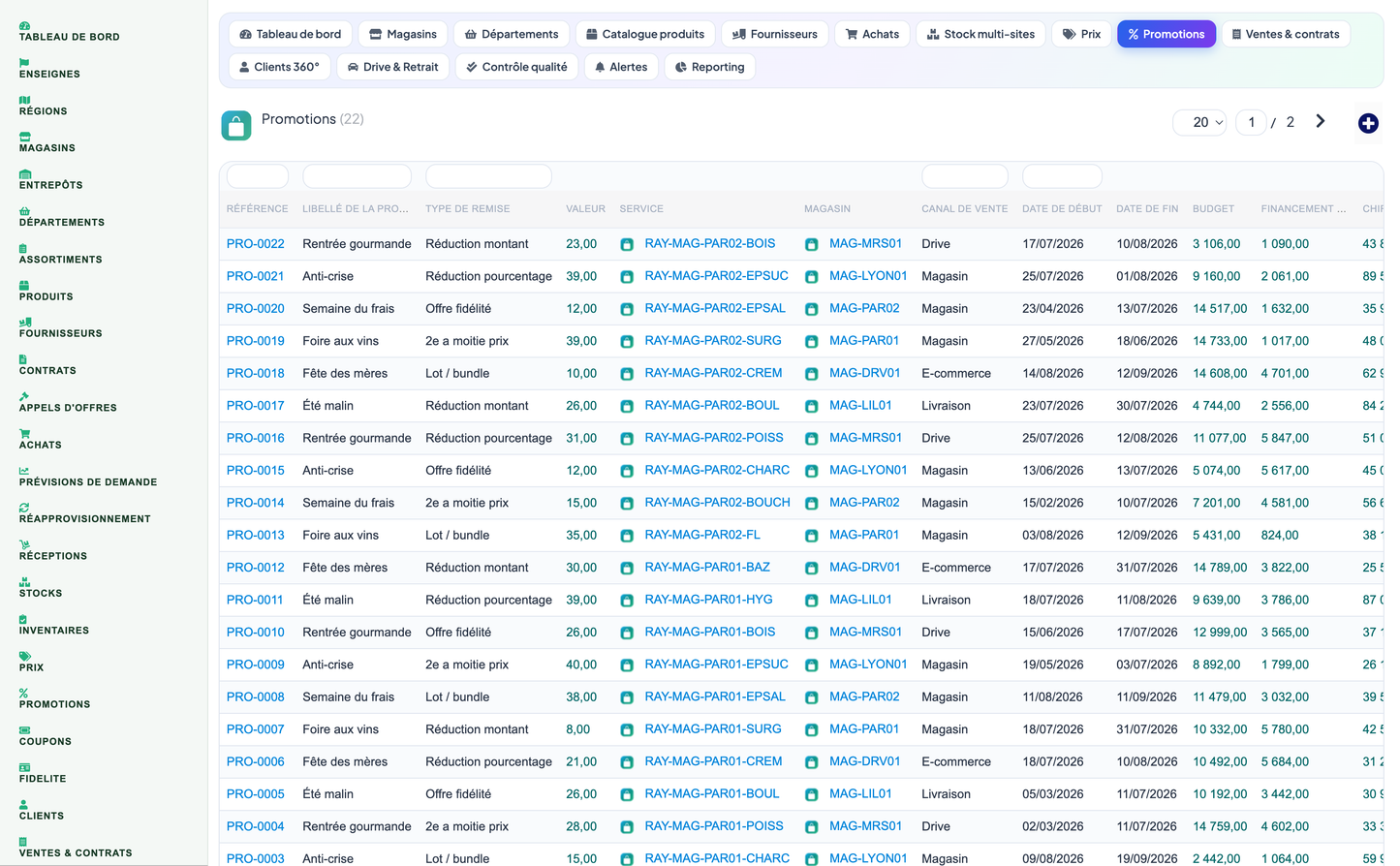Open Stocks sidebar item
Viewport: 1400px width, 866px height.
[x=41, y=588]
